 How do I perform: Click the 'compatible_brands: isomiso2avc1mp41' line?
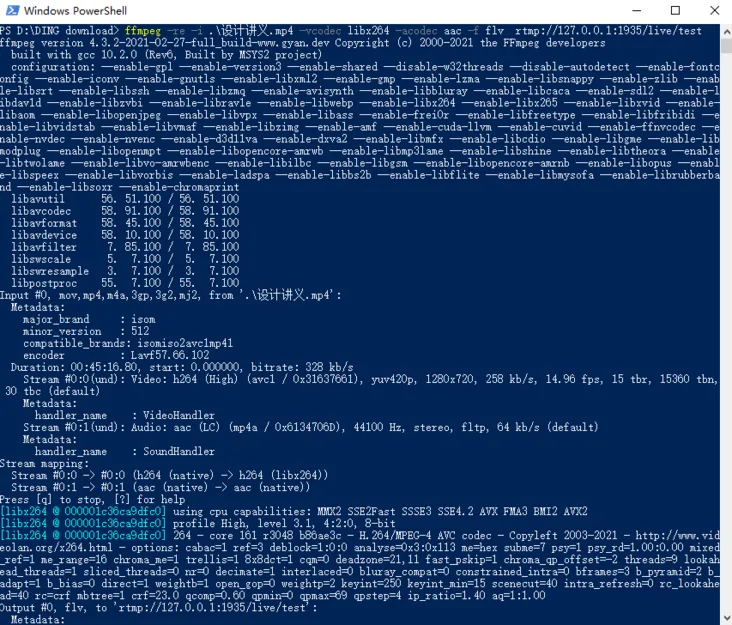pyautogui.click(x=128, y=344)
